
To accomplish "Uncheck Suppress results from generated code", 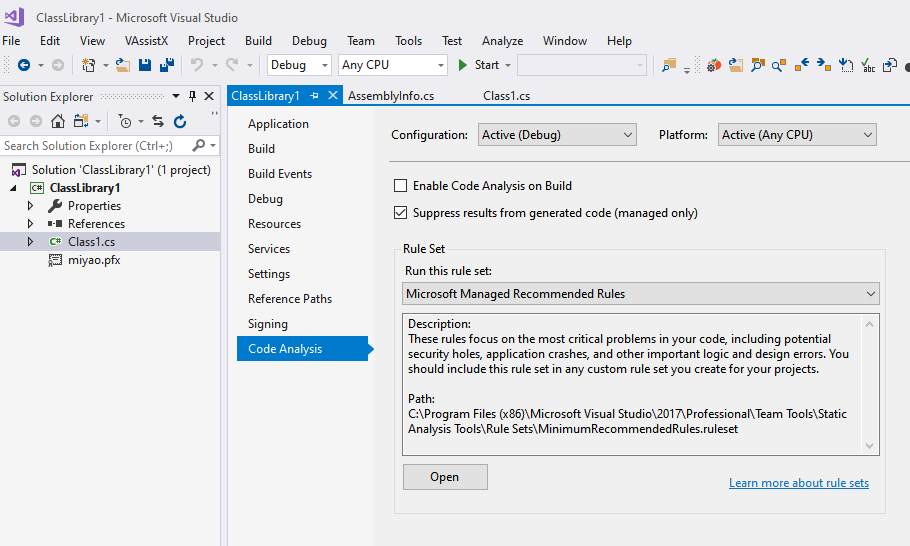I will pos(400,213).
